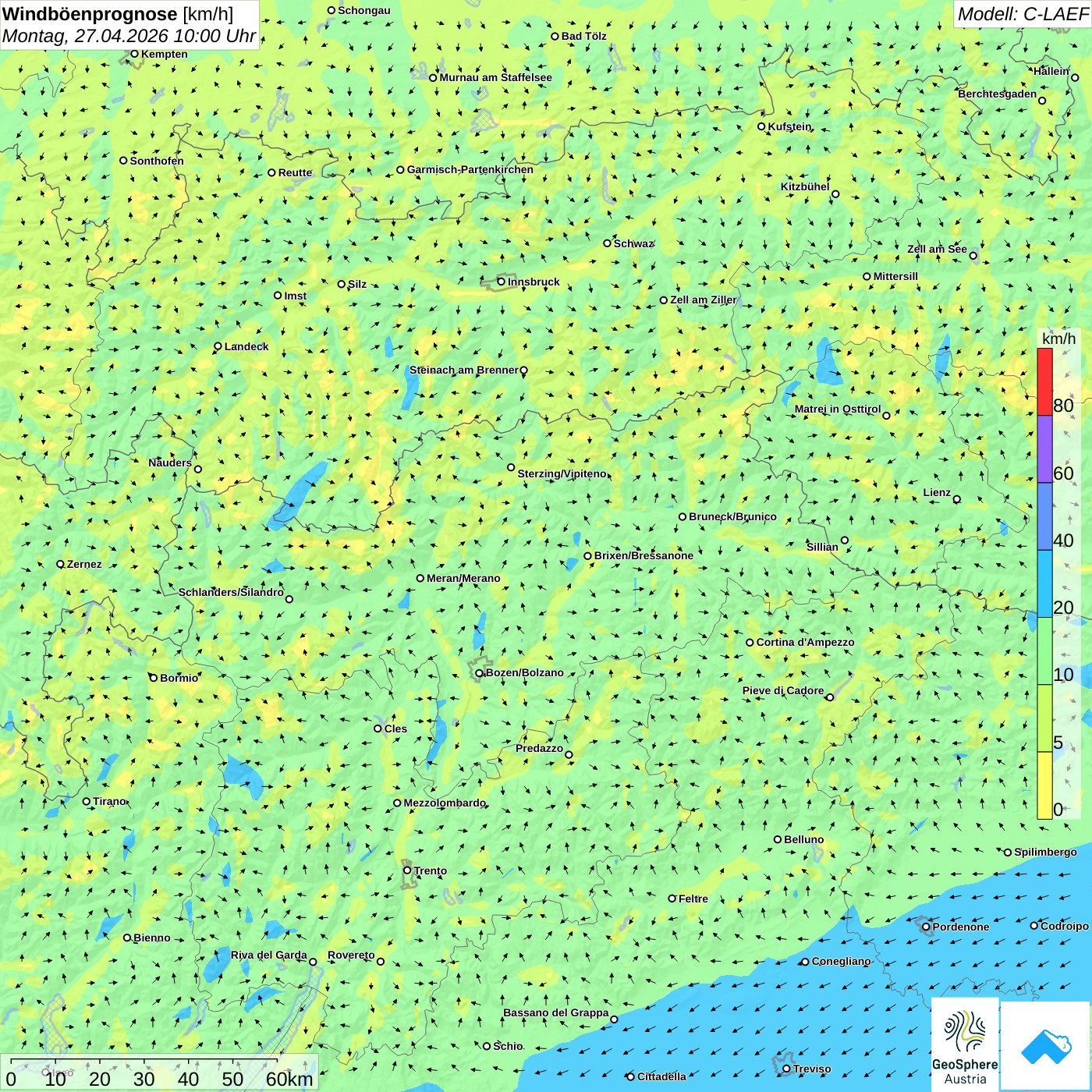Click the 'Schlanders/Silandro' label
The image size is (1092, 1092).
click(x=231, y=592)
